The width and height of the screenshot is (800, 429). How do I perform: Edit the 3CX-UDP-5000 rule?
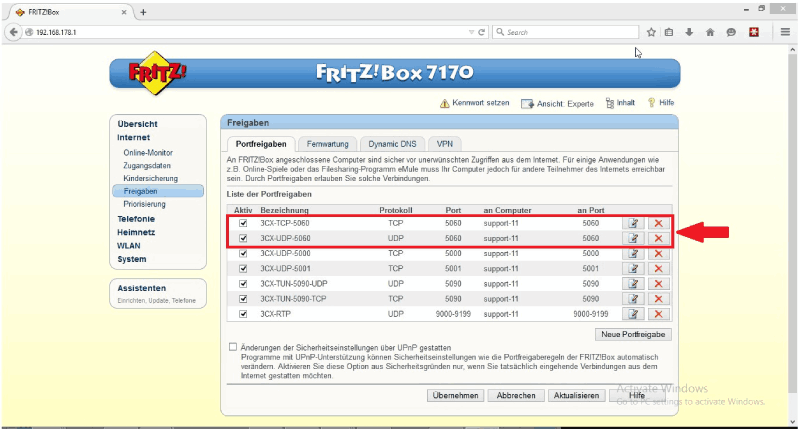click(633, 254)
